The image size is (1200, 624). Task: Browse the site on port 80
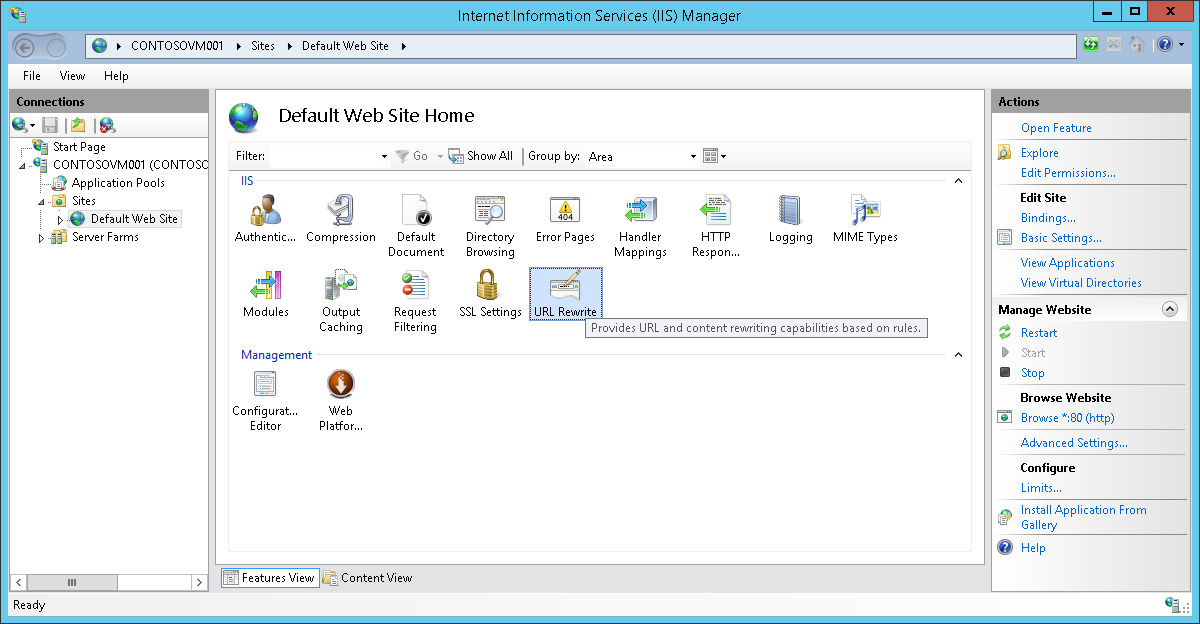coord(1067,418)
